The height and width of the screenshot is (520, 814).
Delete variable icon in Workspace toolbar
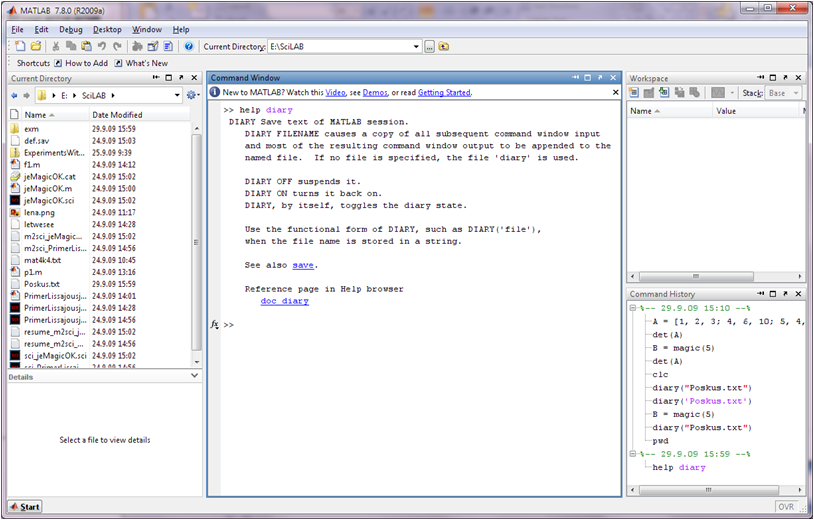point(694,92)
